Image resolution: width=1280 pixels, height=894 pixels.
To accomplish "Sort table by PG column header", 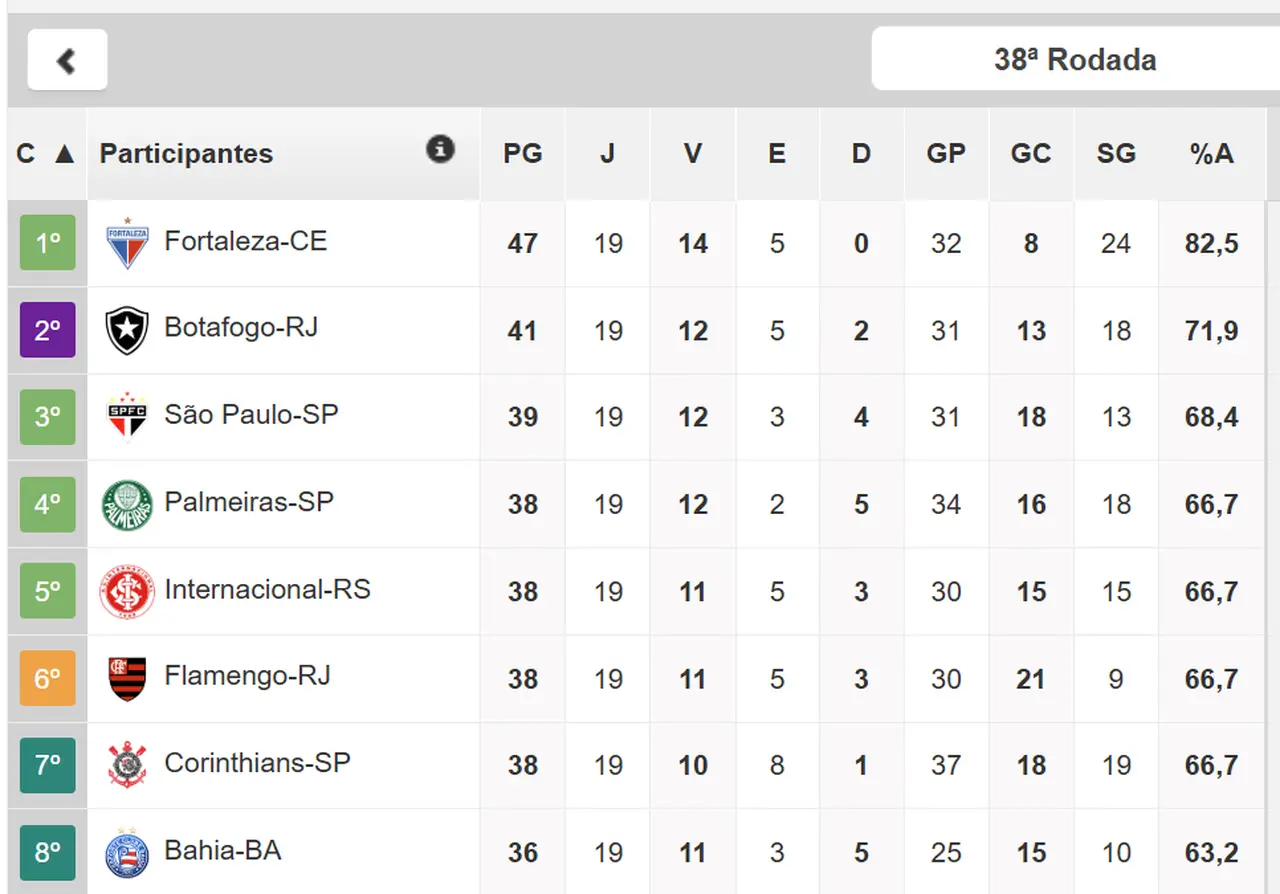I will click(x=522, y=154).
